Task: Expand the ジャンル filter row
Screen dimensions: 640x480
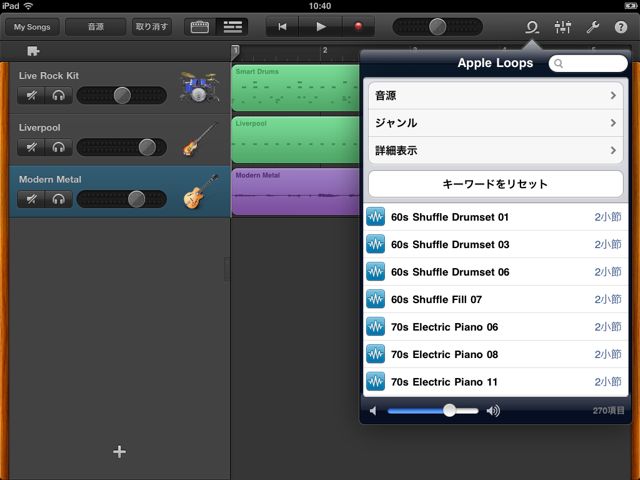Action: 496,123
